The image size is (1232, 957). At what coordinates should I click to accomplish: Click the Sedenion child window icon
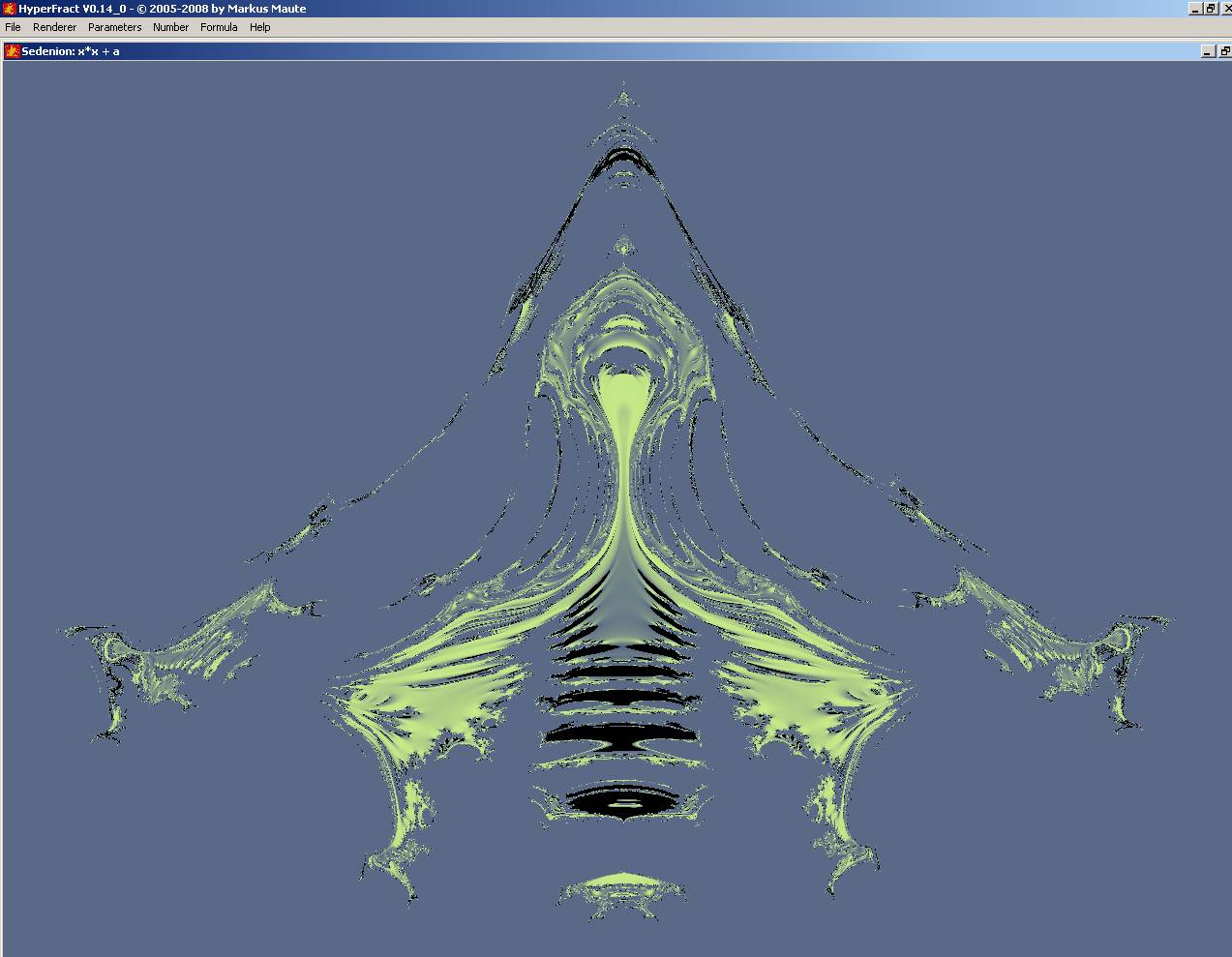pyautogui.click(x=13, y=51)
